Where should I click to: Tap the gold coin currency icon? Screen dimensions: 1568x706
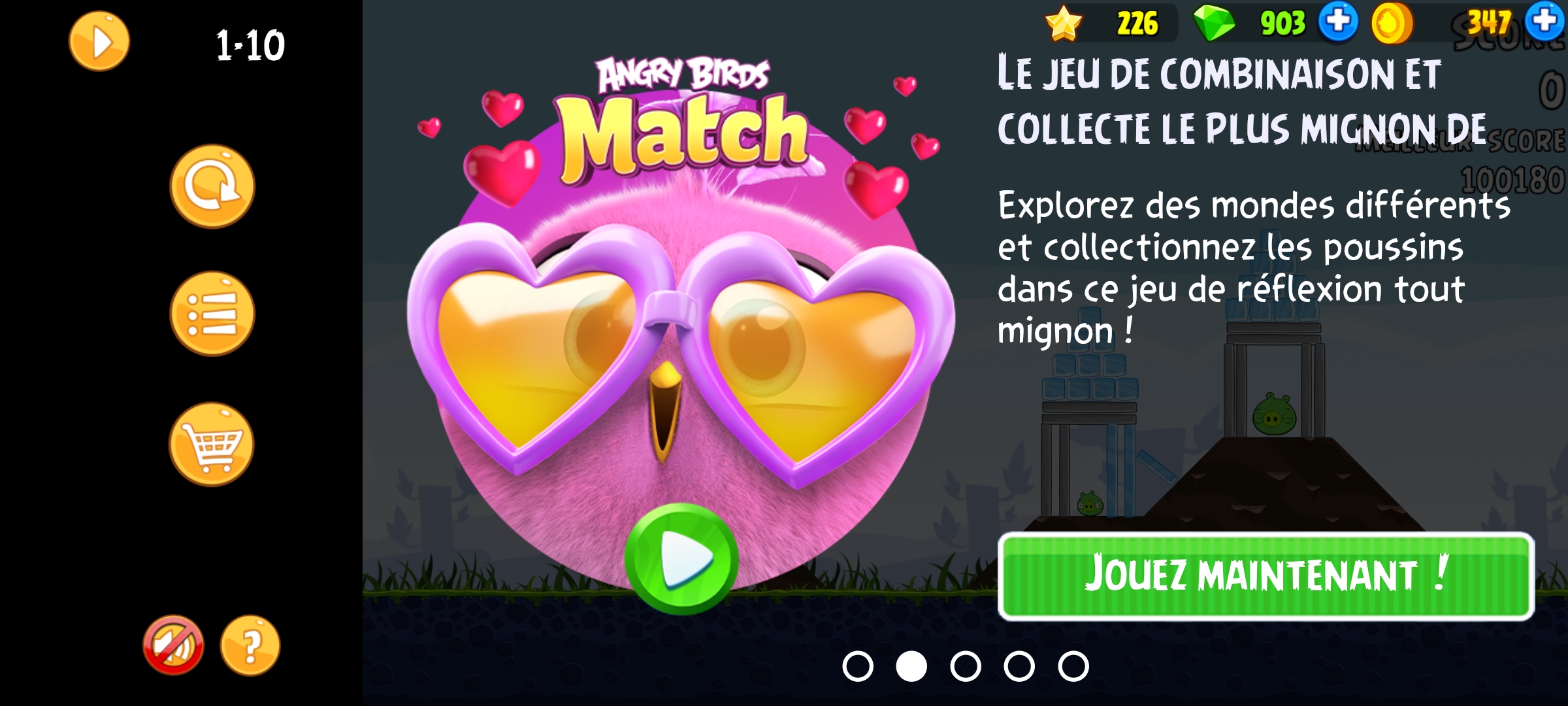pos(1392,24)
